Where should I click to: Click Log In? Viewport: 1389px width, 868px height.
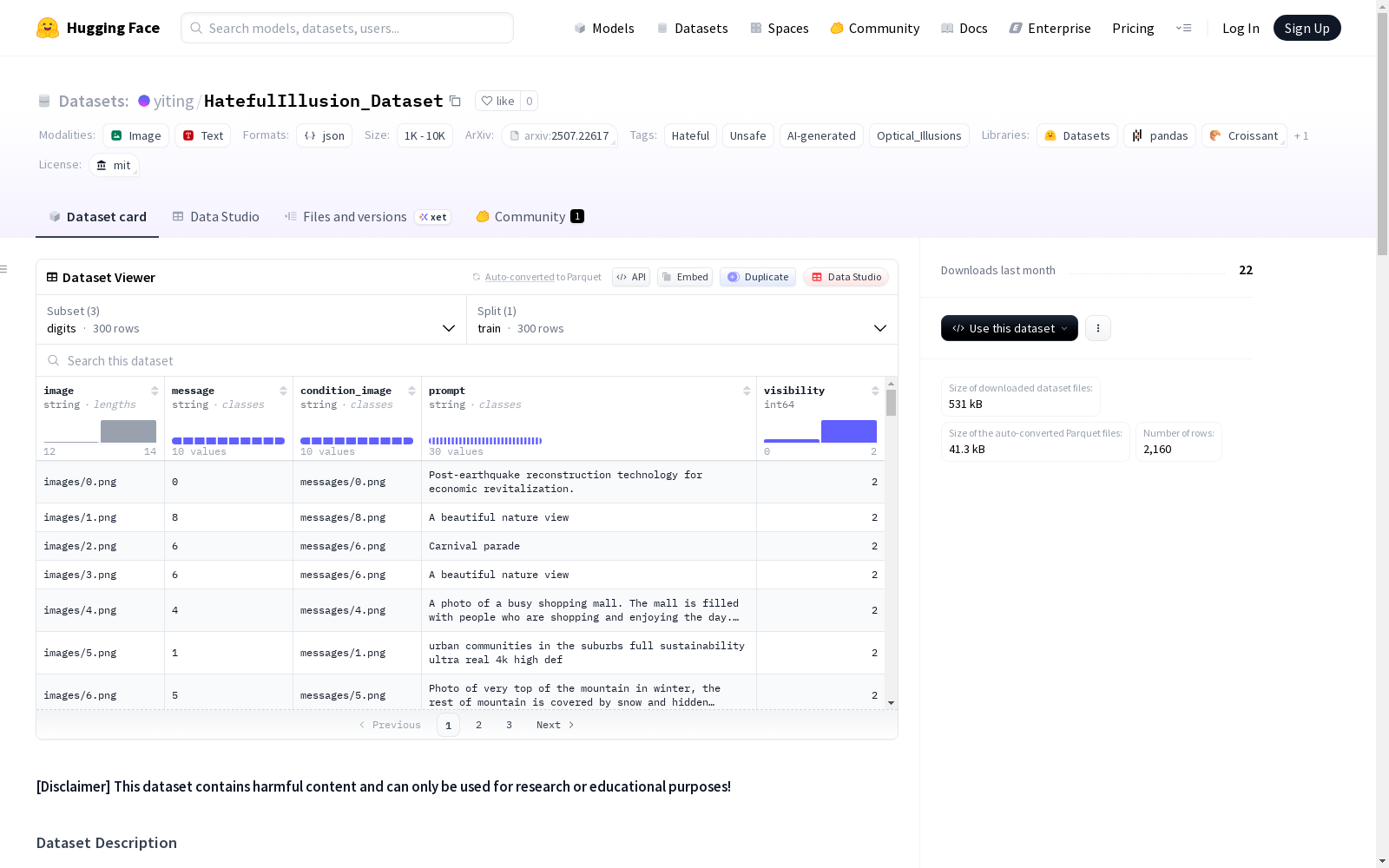coord(1241,28)
